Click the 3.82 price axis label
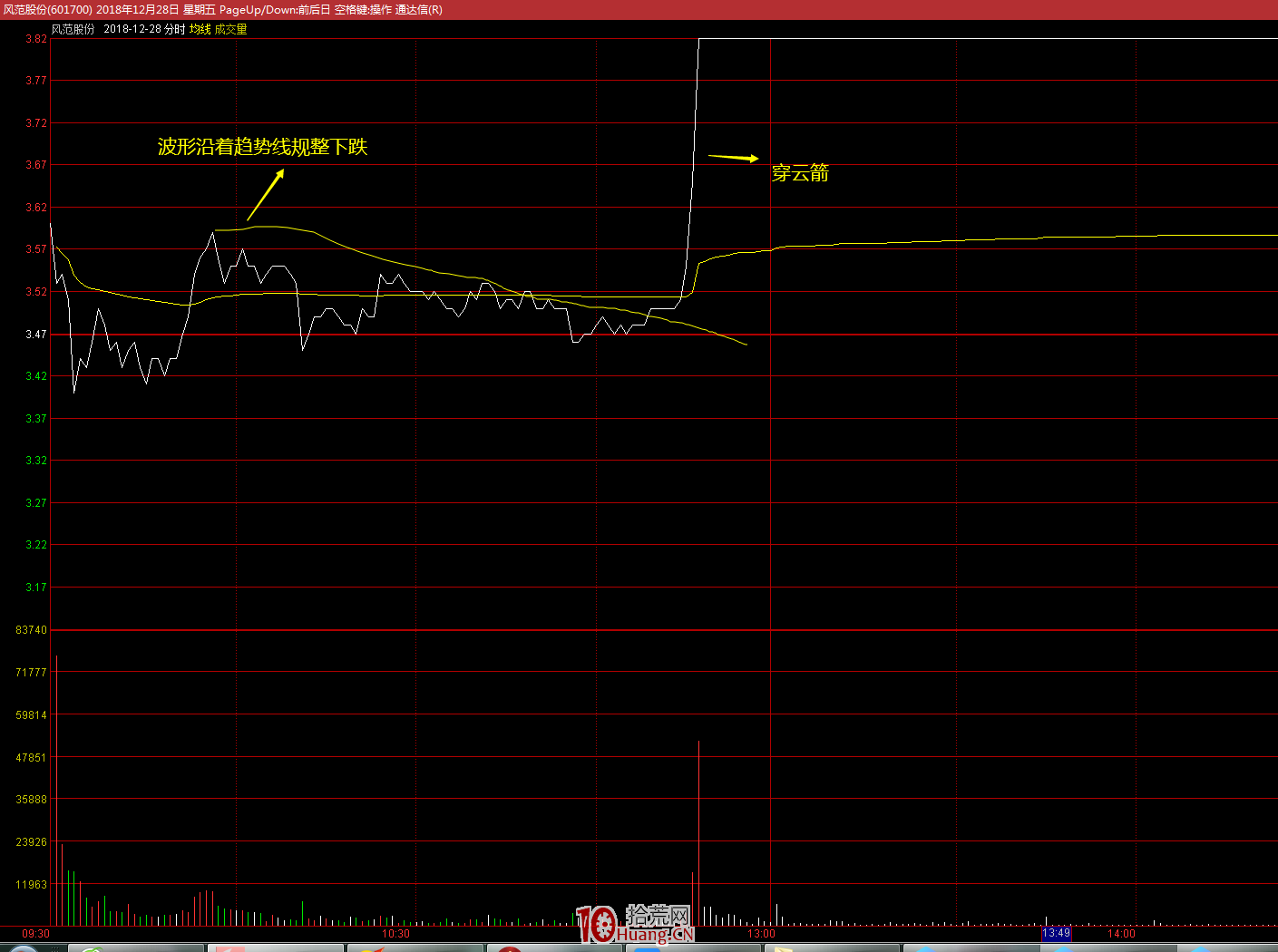The image size is (1278, 952). tap(35, 39)
